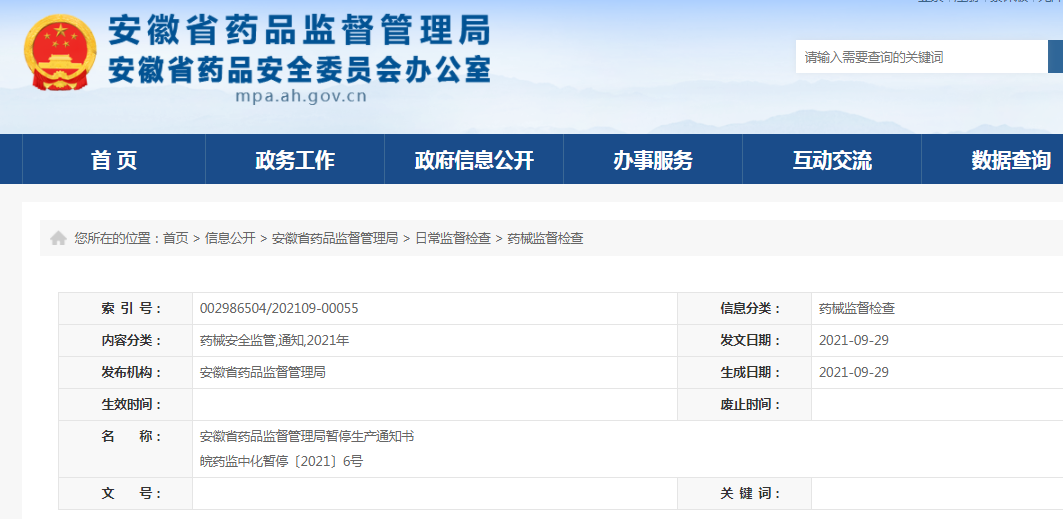This screenshot has width=1063, height=519.
Task: Click the 发布机构 label cell
Action: [125, 373]
